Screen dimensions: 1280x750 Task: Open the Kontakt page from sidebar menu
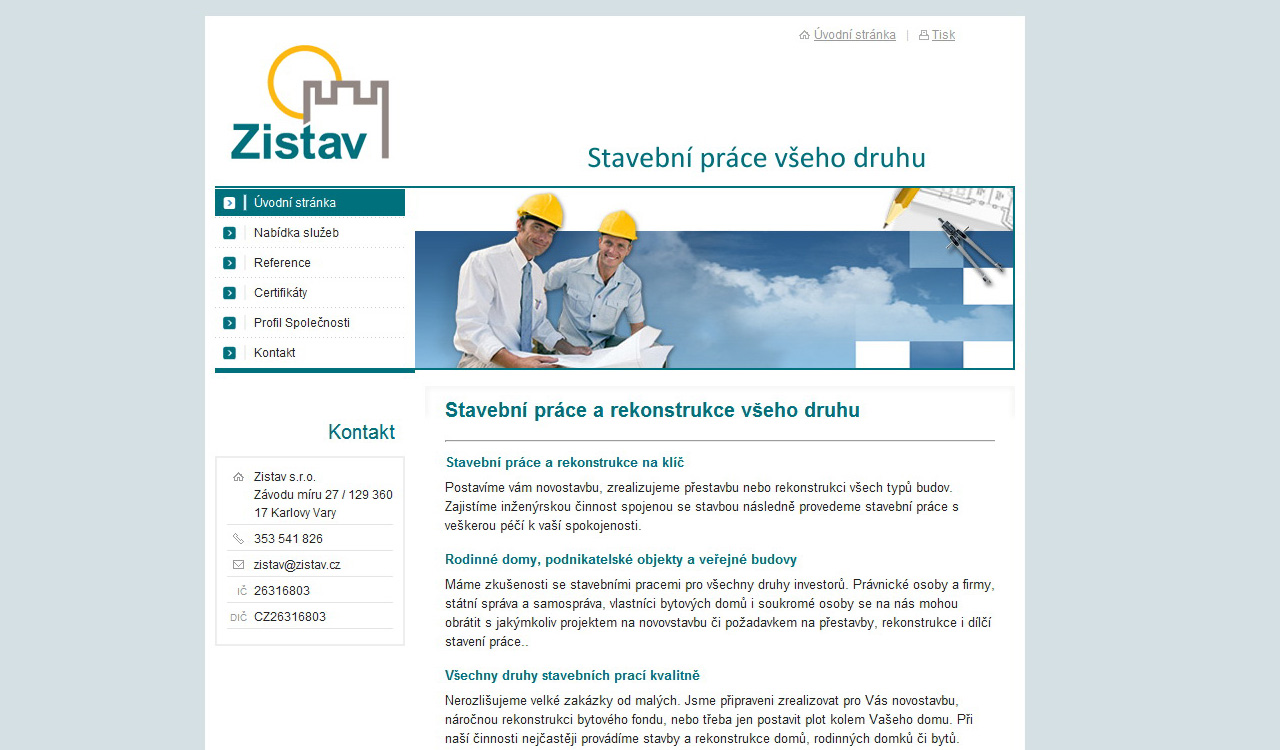274,353
